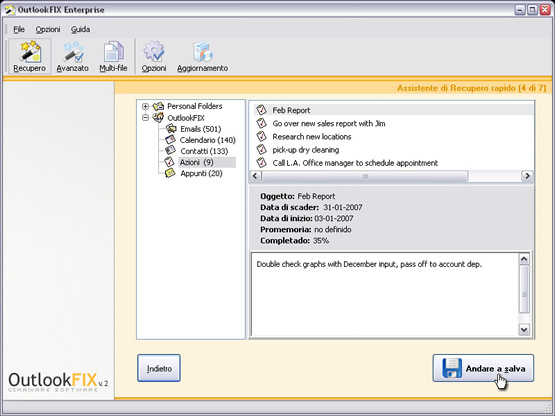Click in the task notes text area

point(384,294)
